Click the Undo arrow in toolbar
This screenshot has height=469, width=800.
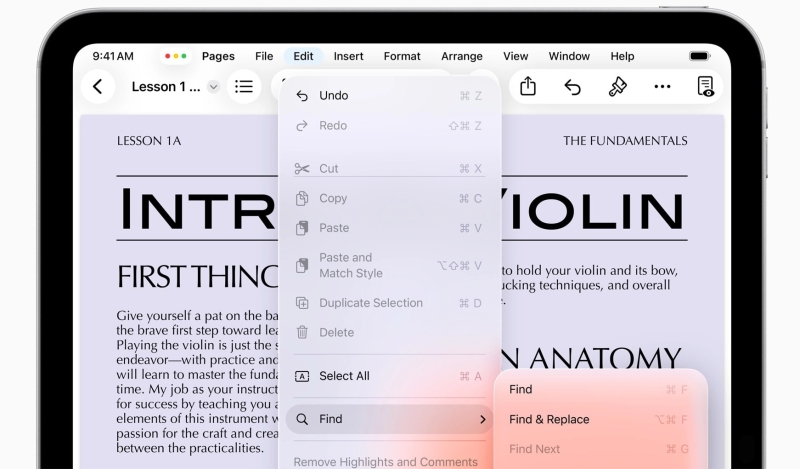point(573,87)
